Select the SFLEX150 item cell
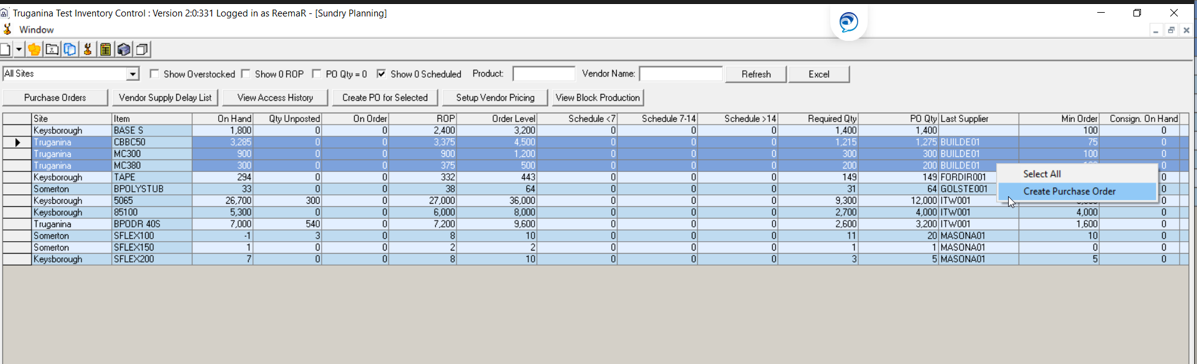The width and height of the screenshot is (1197, 364). click(151, 248)
